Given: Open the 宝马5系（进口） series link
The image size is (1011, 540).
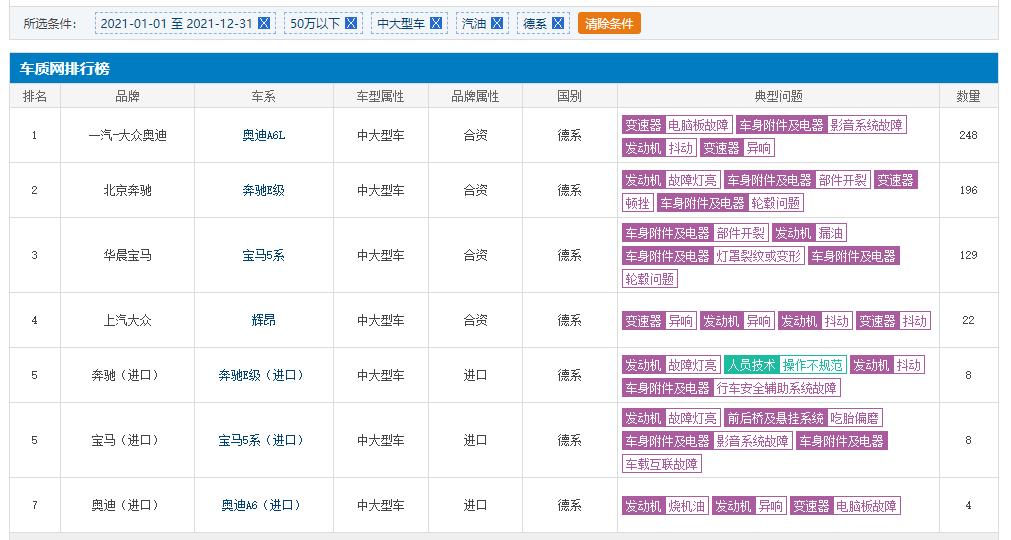Looking at the screenshot, I should tap(263, 440).
